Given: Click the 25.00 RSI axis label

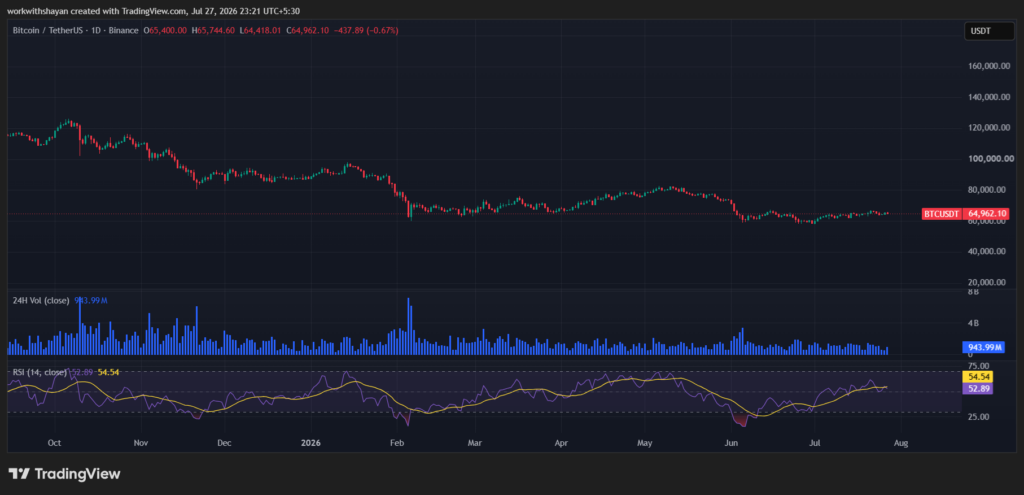Looking at the screenshot, I should pyautogui.click(x=979, y=417).
